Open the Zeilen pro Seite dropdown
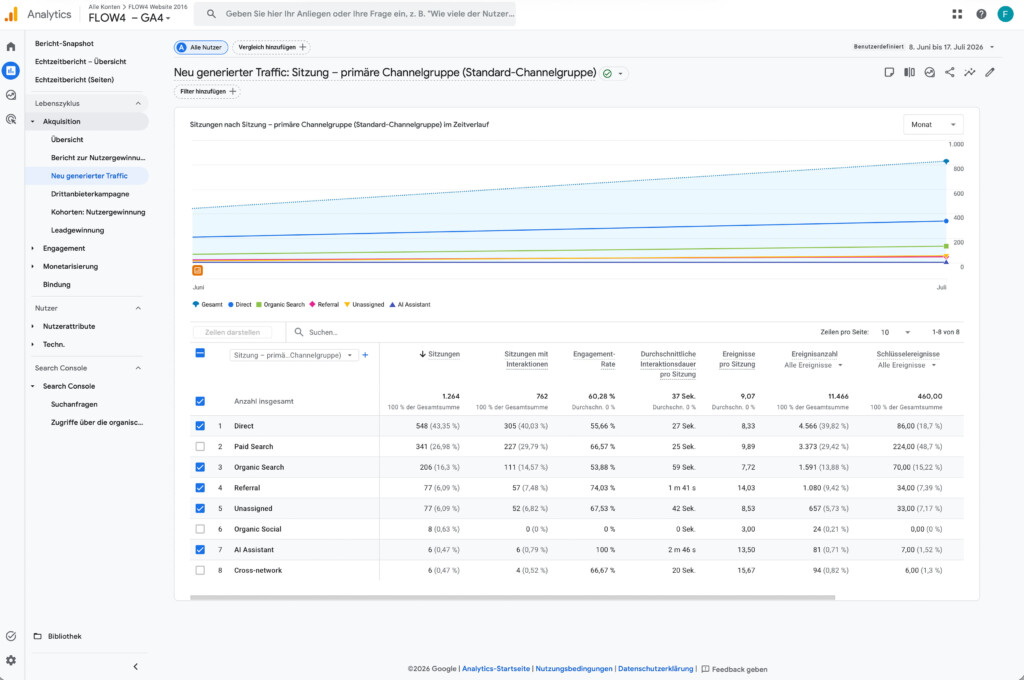 tap(895, 332)
